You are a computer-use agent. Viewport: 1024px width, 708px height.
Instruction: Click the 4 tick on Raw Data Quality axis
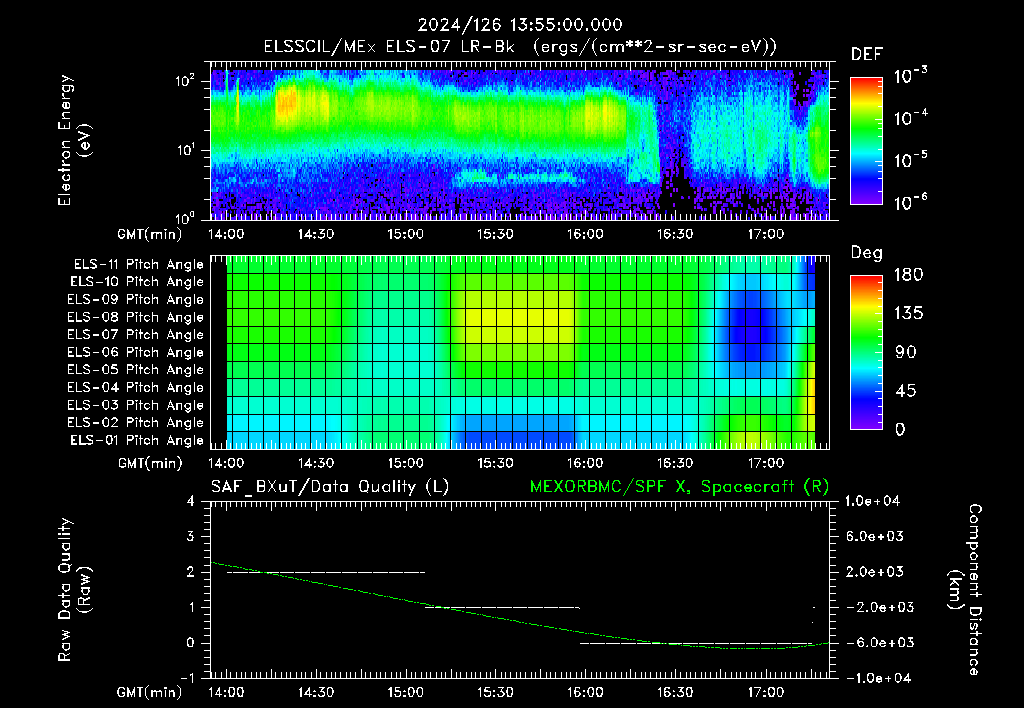click(190, 501)
